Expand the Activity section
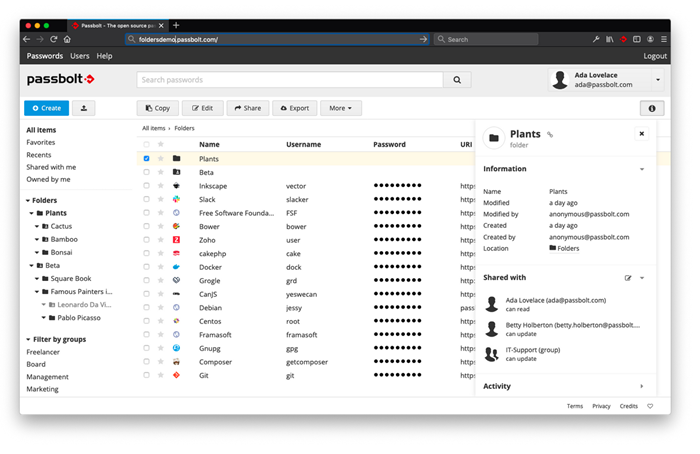Viewport: 700px width, 454px height. click(642, 386)
